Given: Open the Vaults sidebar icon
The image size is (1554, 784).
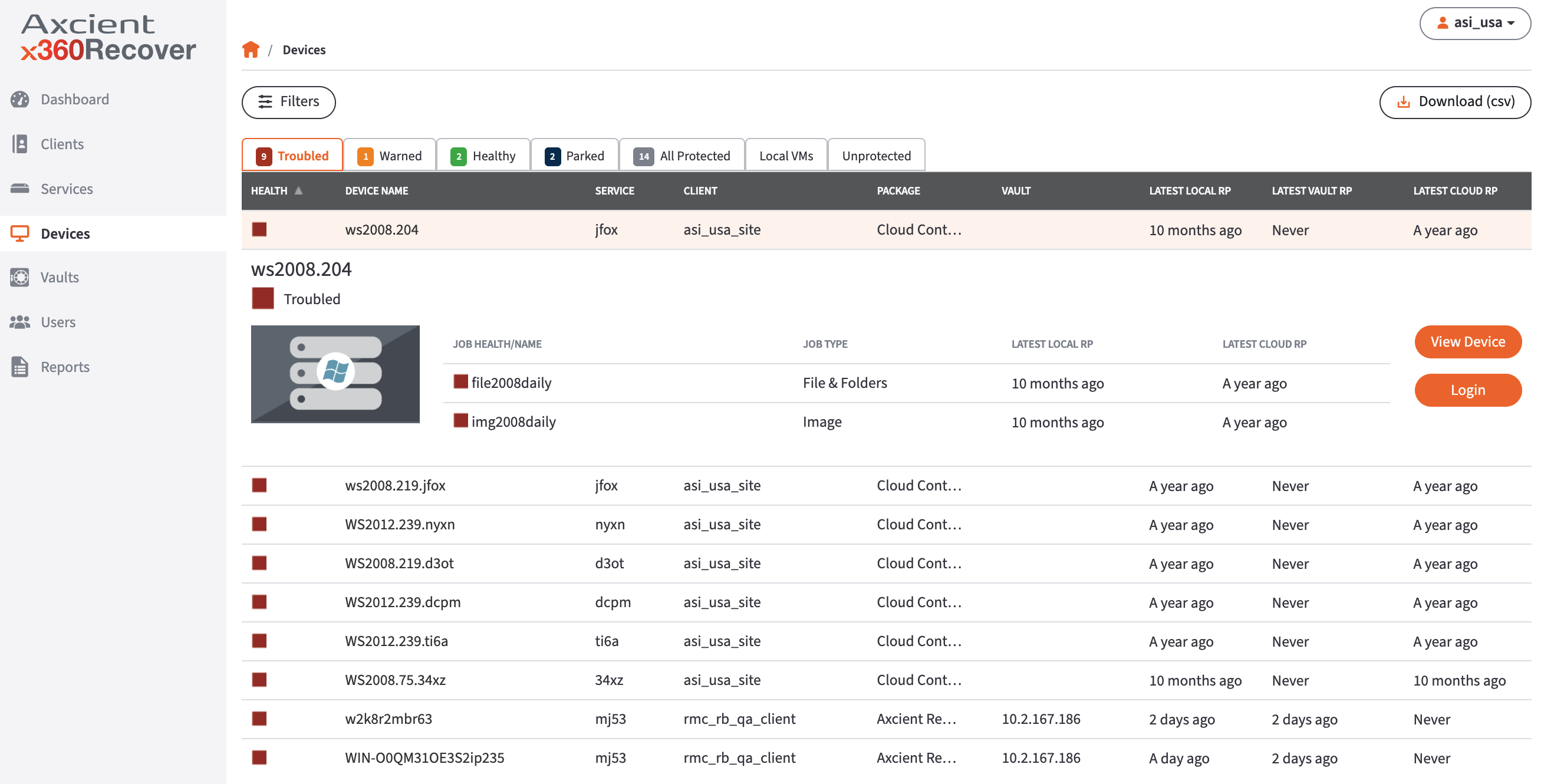Looking at the screenshot, I should tap(19, 277).
